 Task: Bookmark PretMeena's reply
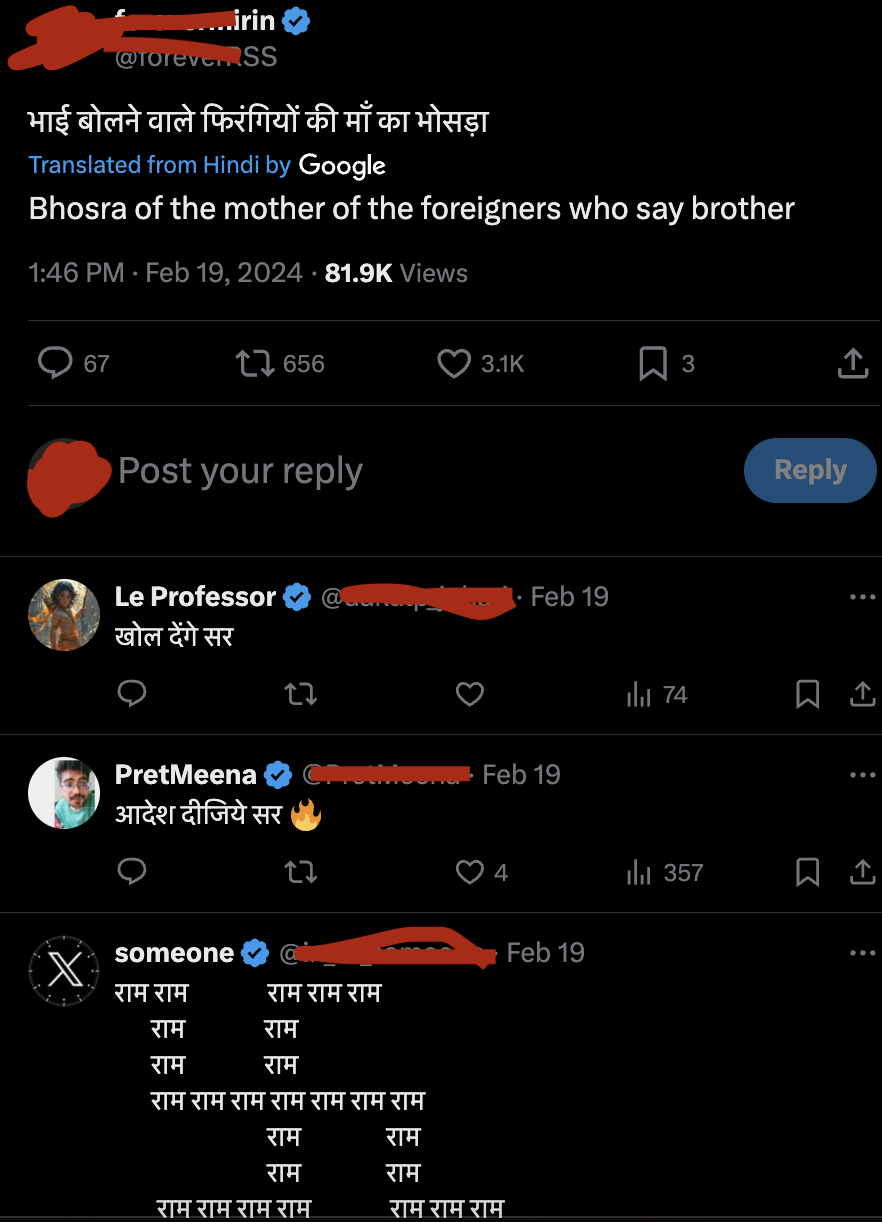[x=807, y=873]
